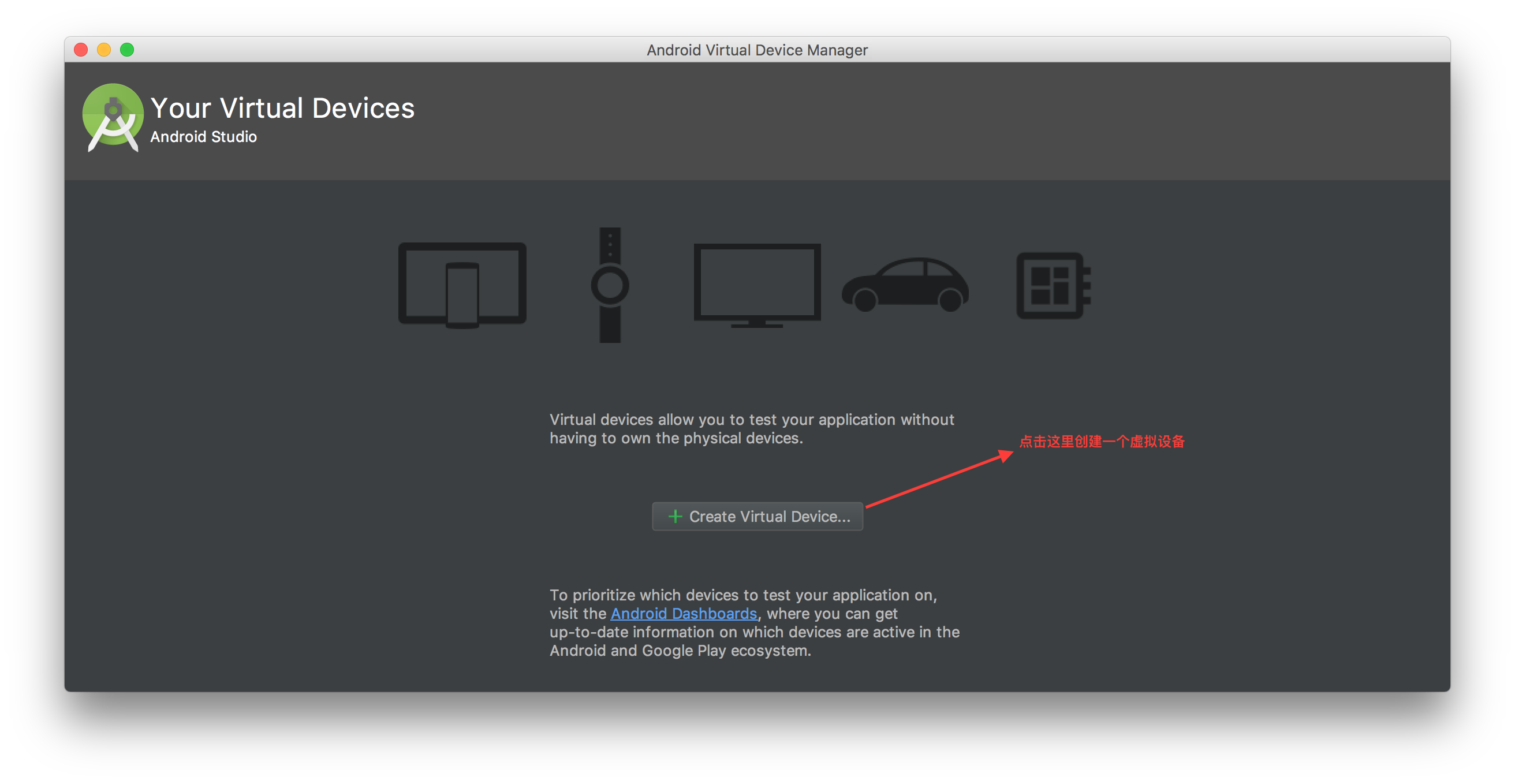Image resolution: width=1515 pixels, height=784 pixels.
Task: Click the Wear OS watch icon
Action: coord(610,285)
